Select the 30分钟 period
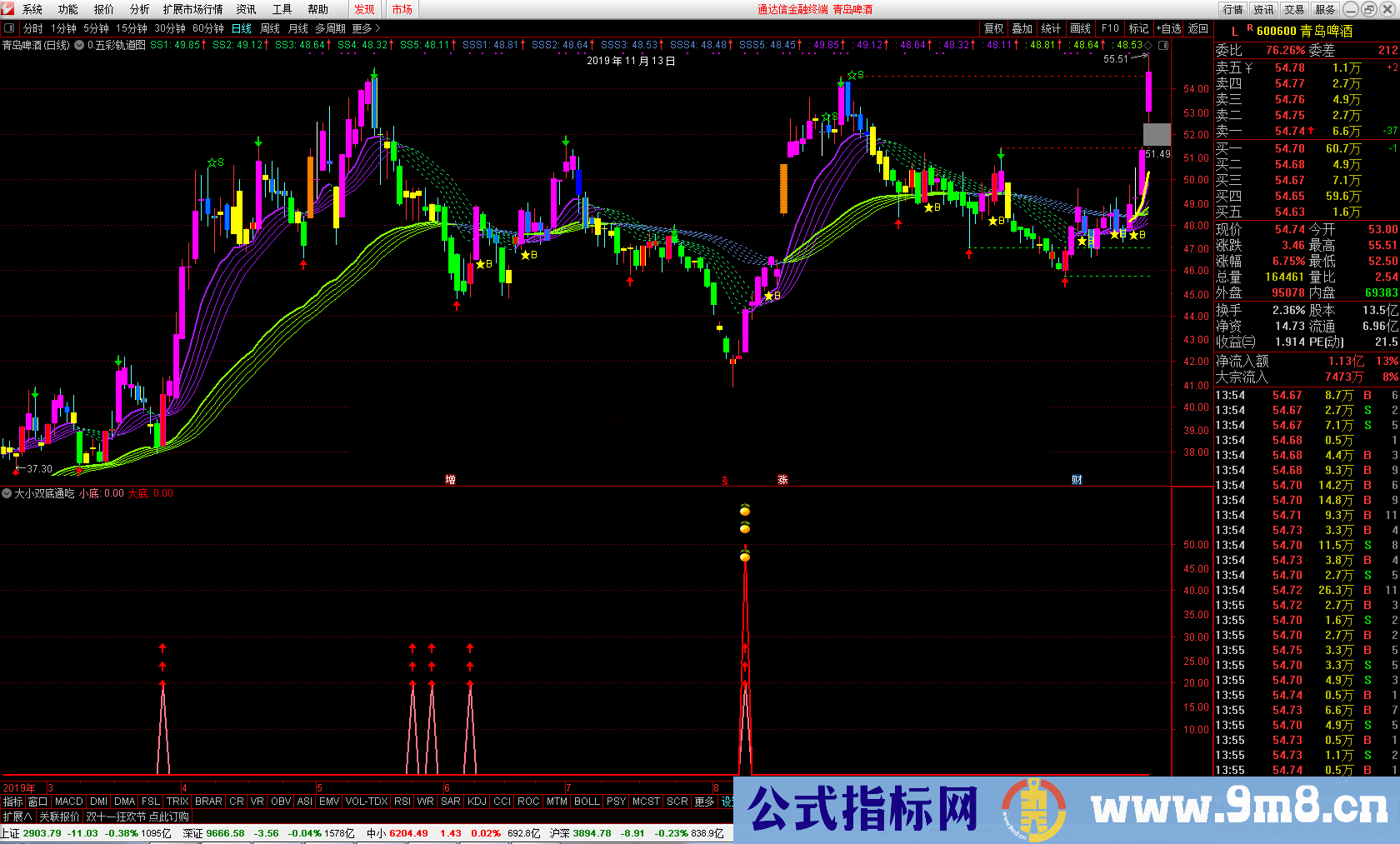The image size is (1400, 844). [170, 28]
